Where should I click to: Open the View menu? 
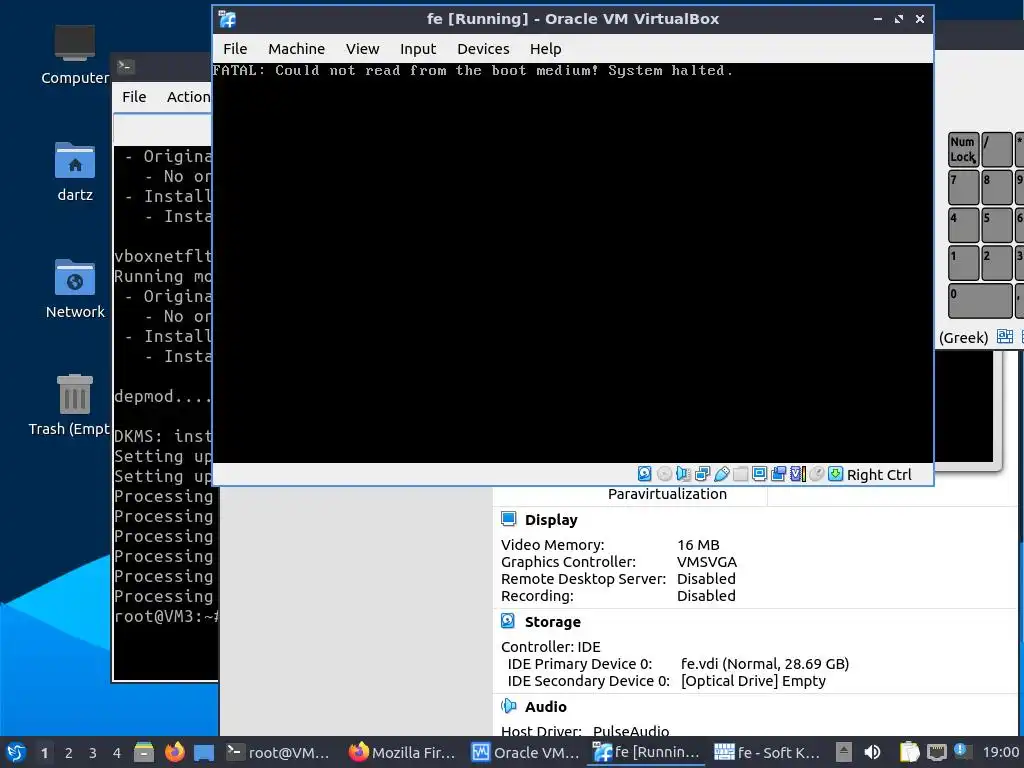[362, 49]
